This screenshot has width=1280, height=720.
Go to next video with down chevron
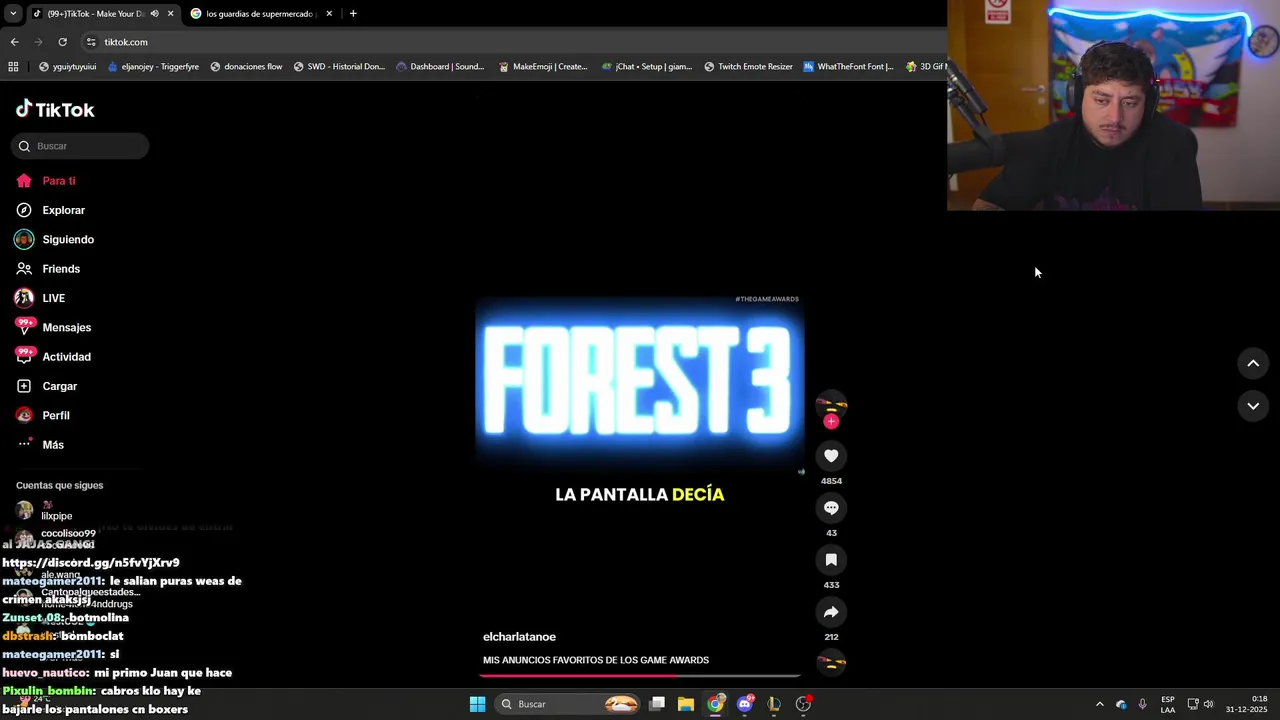(x=1253, y=406)
